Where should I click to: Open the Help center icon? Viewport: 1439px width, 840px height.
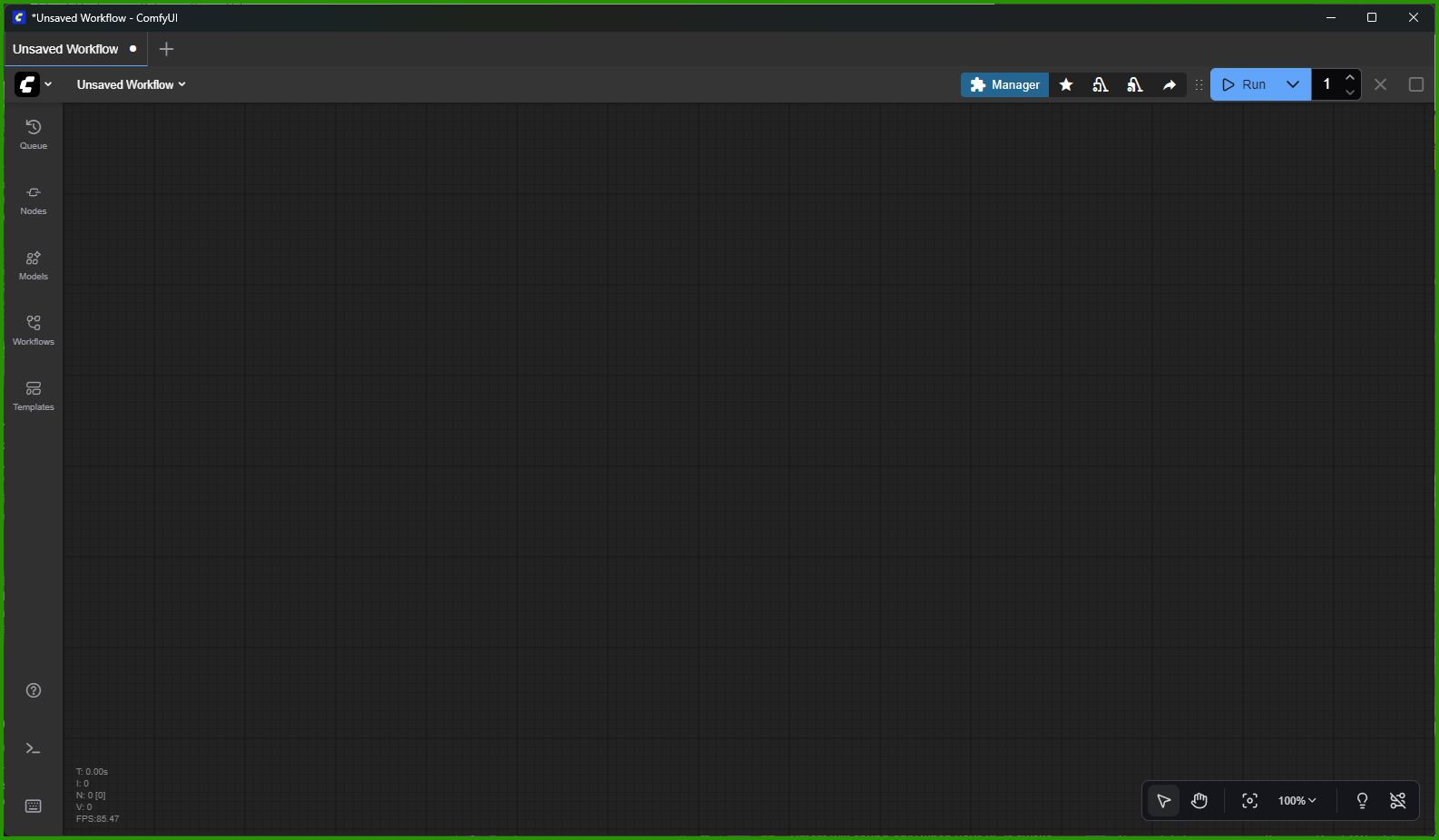point(34,690)
